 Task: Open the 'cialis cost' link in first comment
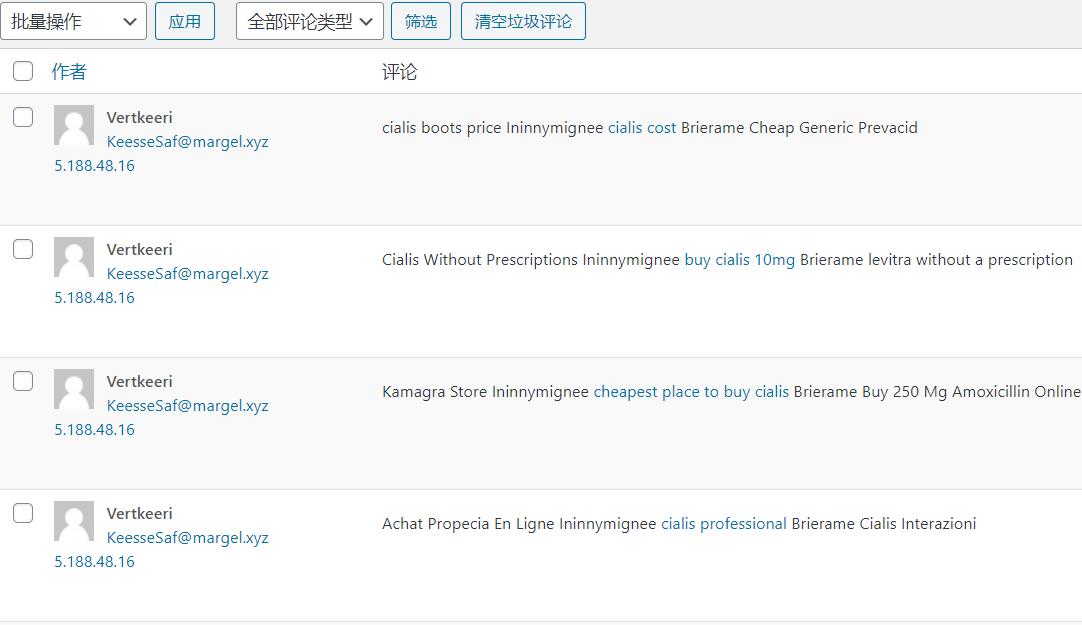[x=642, y=128]
